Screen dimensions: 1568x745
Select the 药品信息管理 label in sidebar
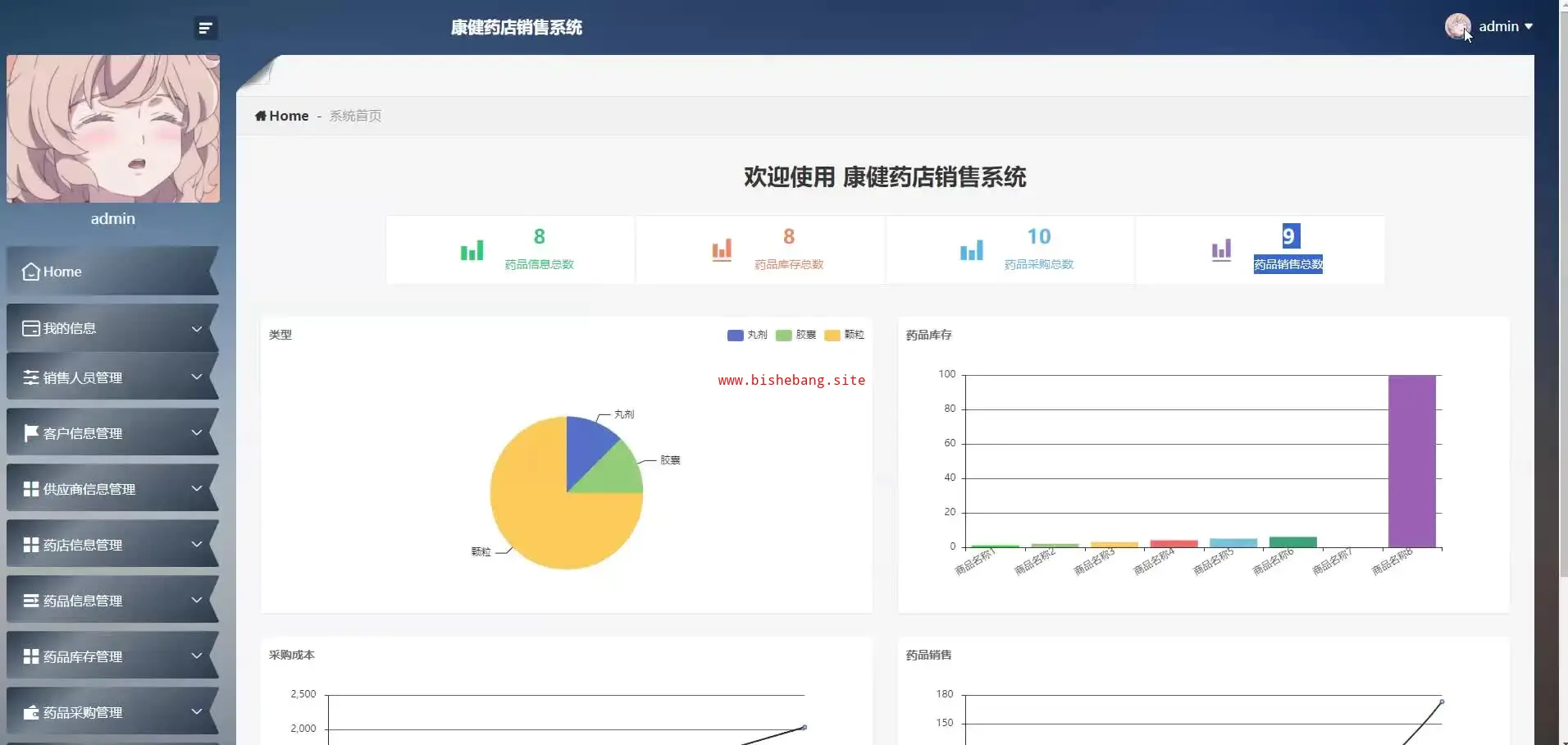[x=83, y=601]
